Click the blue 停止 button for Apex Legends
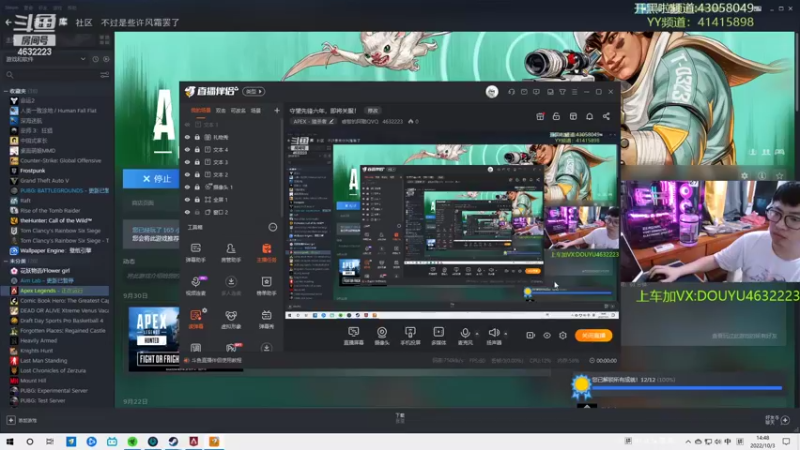The width and height of the screenshot is (800, 450). (x=151, y=179)
